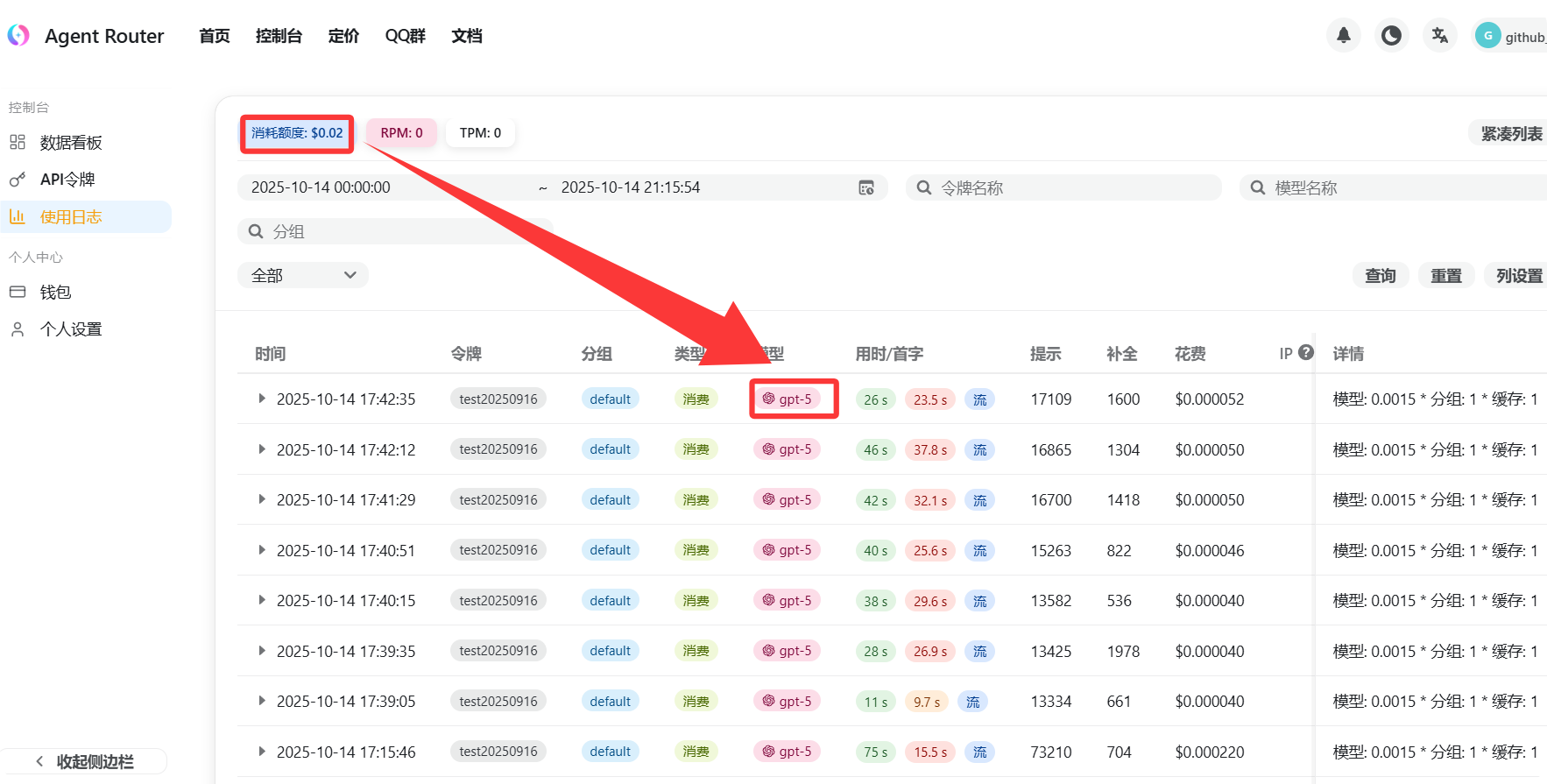Open 钱包 wallet page
Viewport: 1547px width, 784px height.
[55, 292]
